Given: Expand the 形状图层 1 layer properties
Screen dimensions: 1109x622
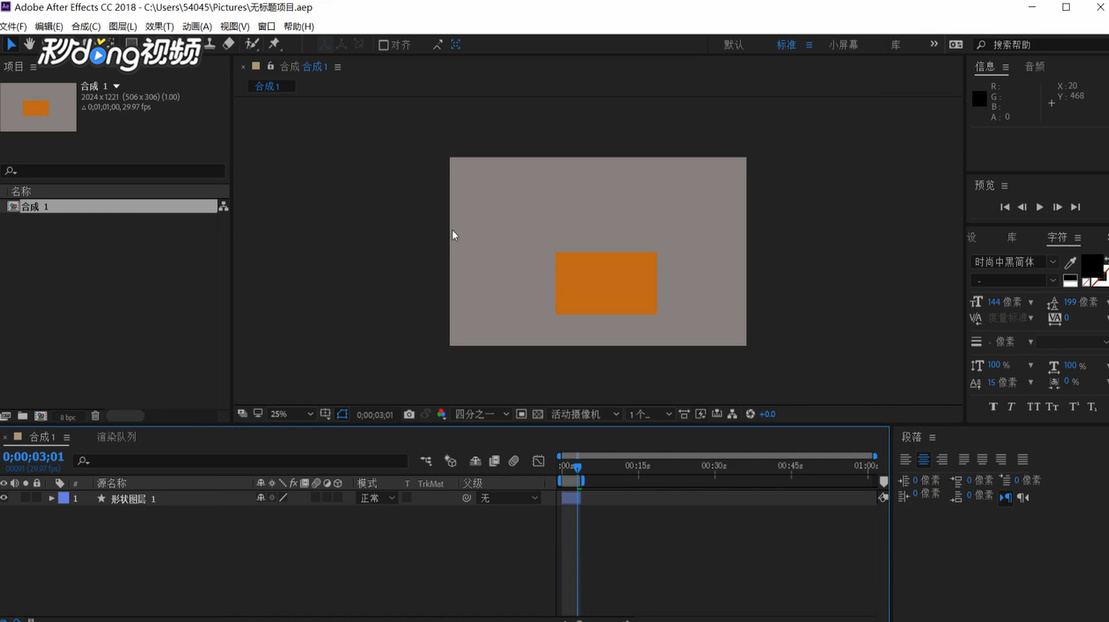Looking at the screenshot, I should pyautogui.click(x=51, y=498).
